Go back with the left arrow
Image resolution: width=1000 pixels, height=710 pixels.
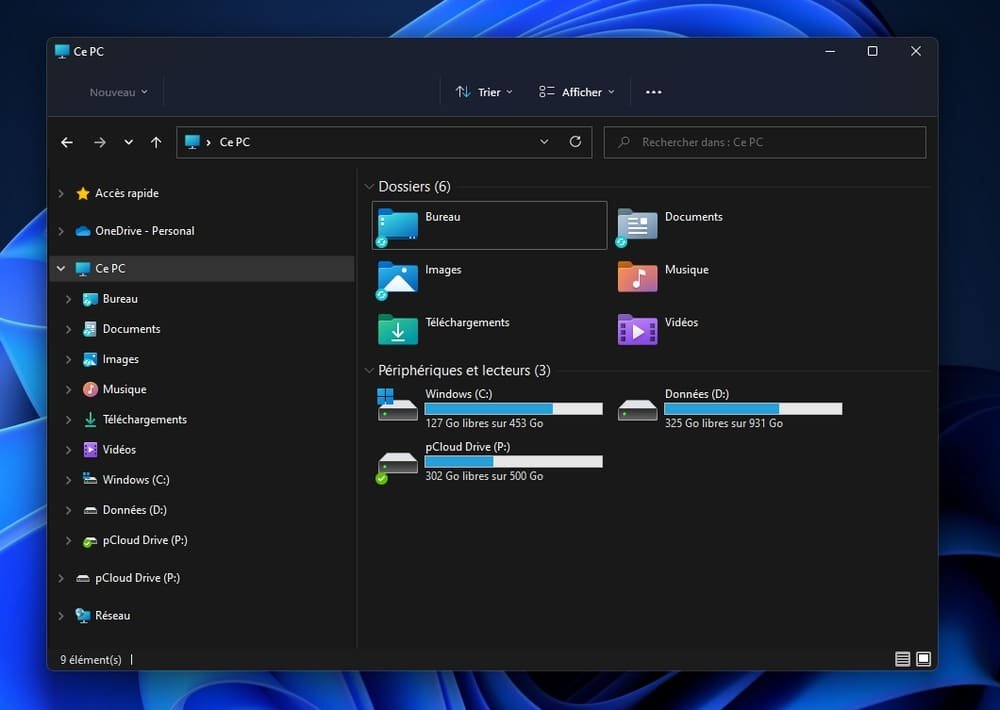coord(67,142)
